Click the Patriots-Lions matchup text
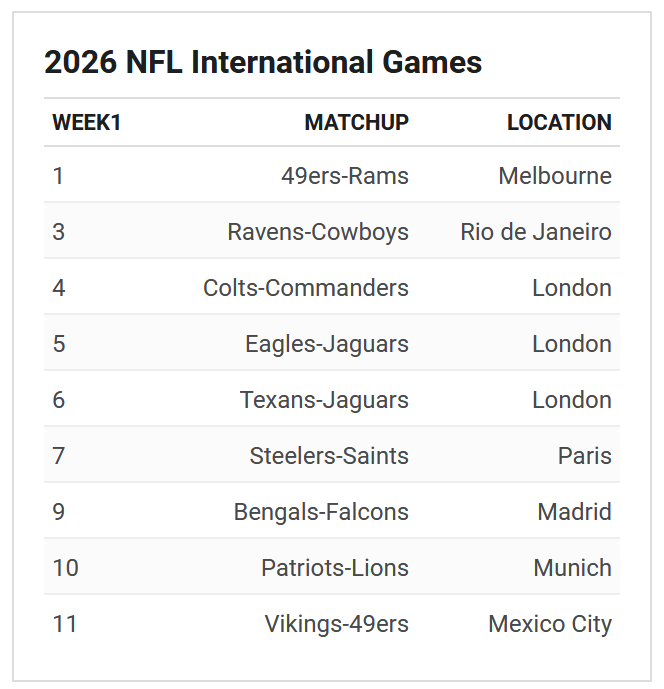The width and height of the screenshot is (664, 689). pyautogui.click(x=335, y=567)
